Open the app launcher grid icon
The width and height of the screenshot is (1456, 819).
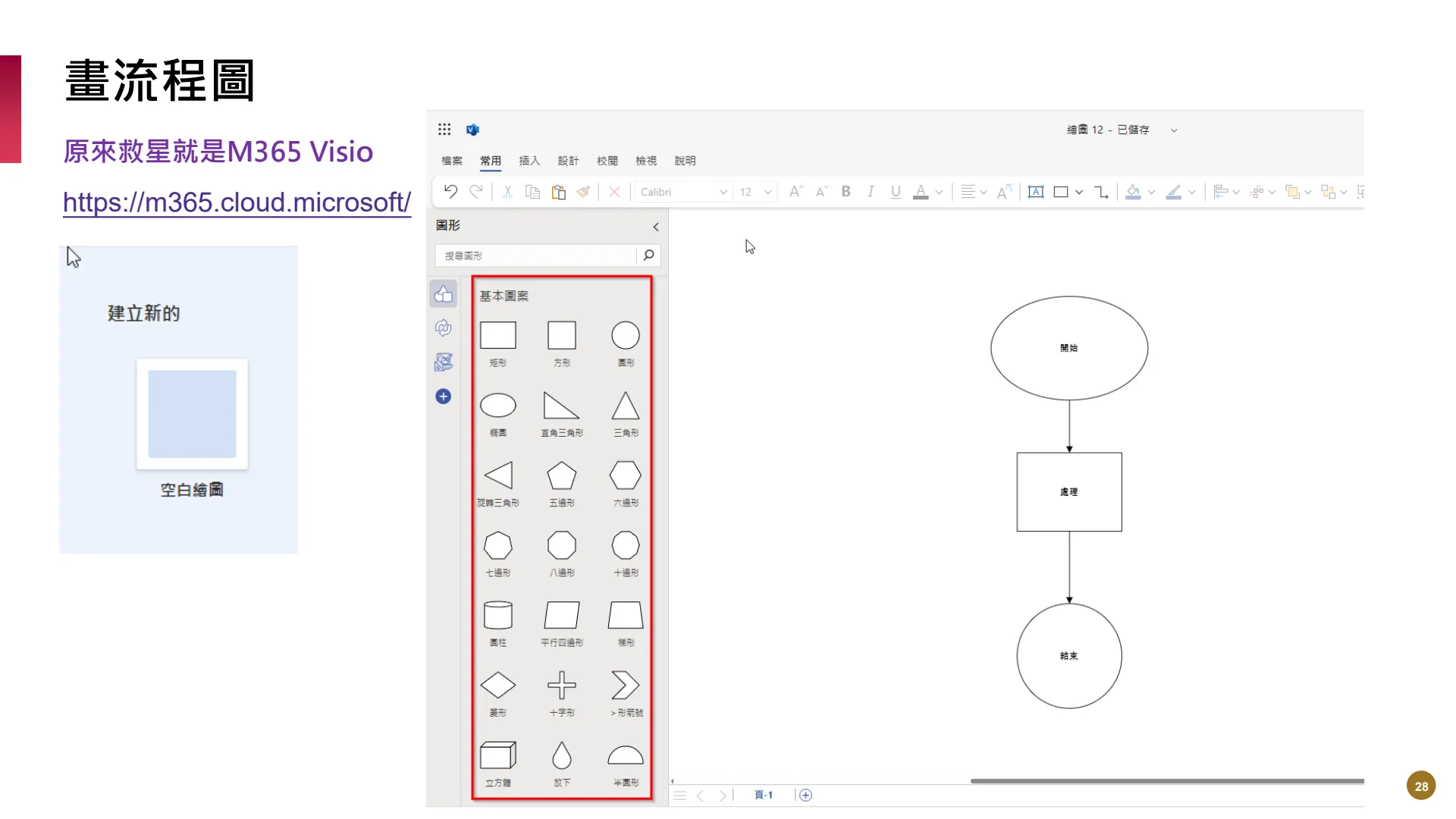coord(444,130)
